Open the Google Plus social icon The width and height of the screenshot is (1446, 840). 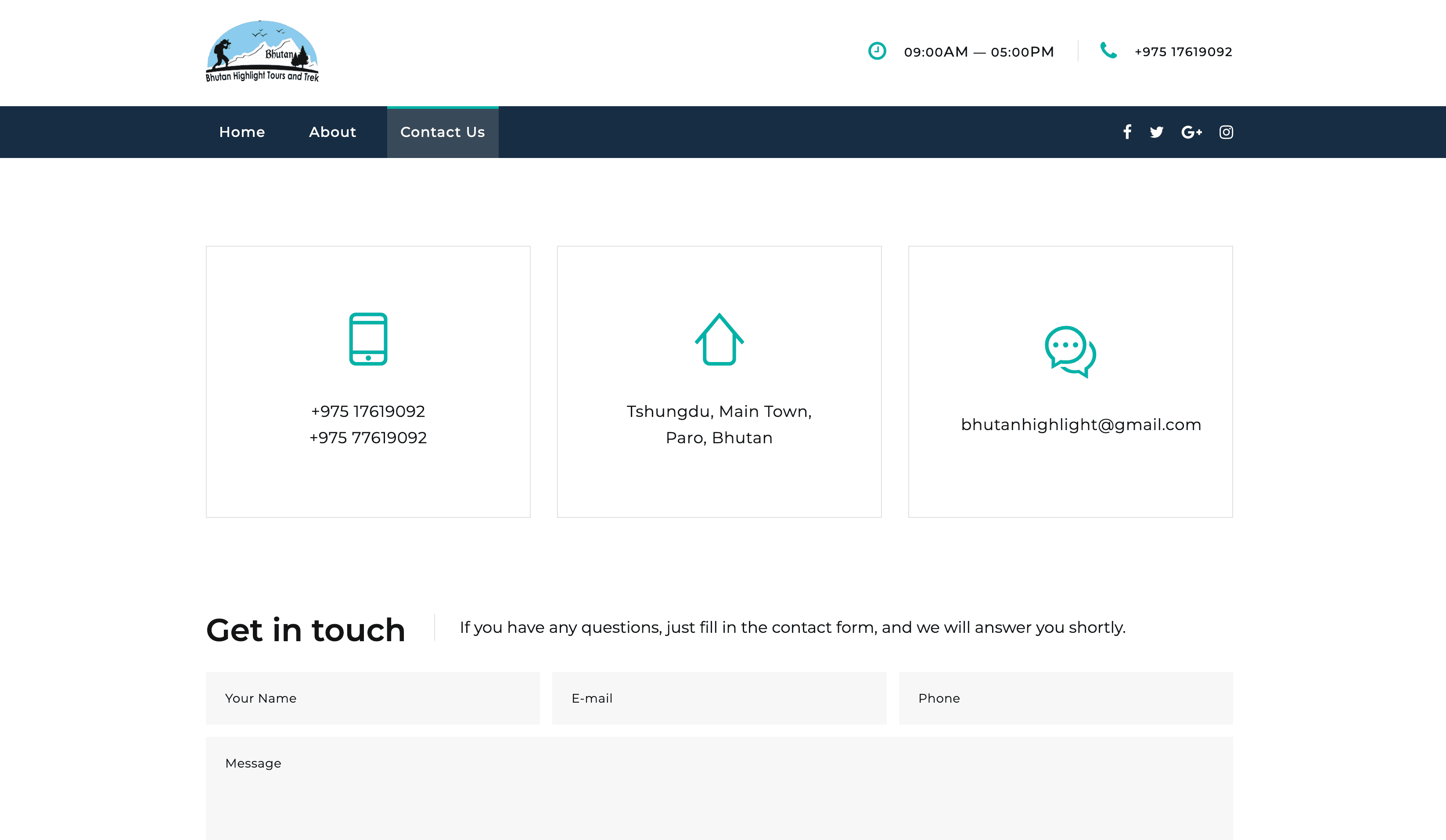[1191, 132]
